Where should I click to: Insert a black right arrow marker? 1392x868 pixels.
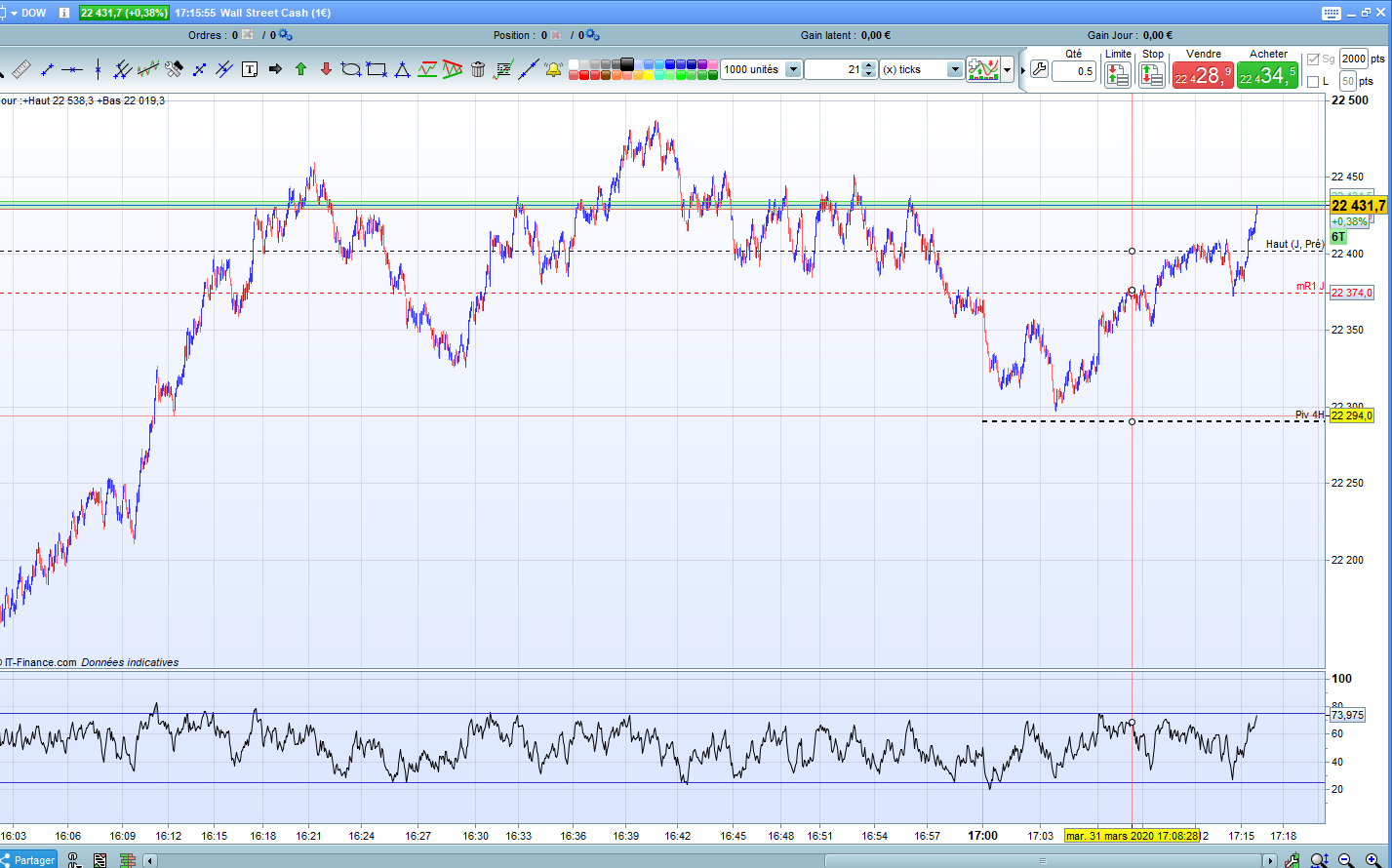[x=275, y=69]
